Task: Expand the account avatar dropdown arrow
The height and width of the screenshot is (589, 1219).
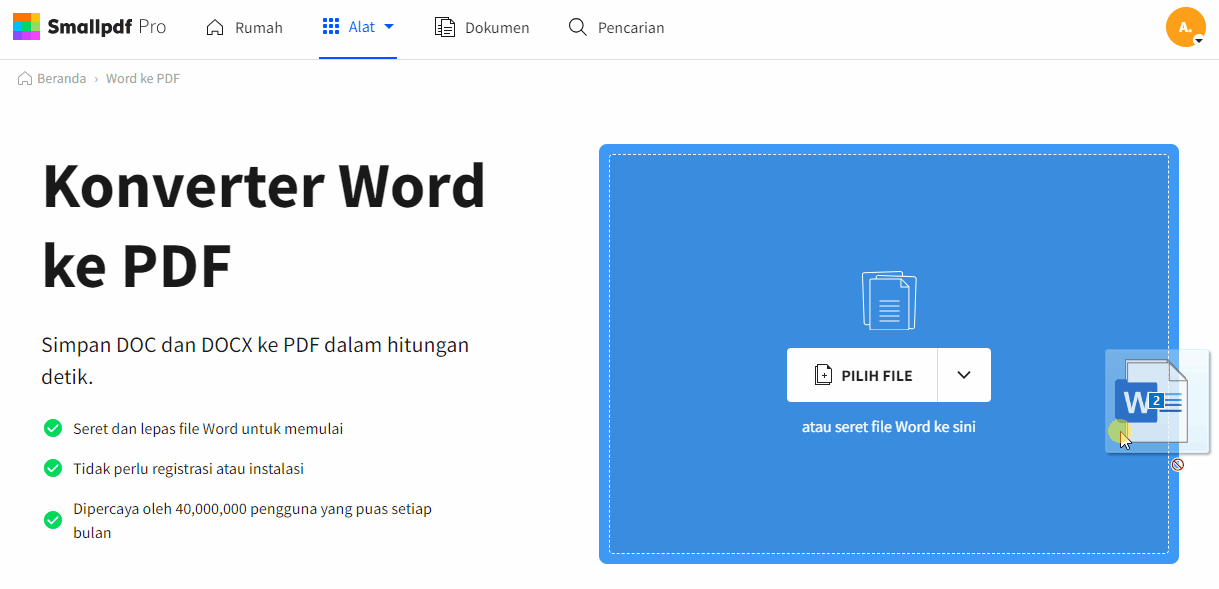Action: (x=1198, y=40)
